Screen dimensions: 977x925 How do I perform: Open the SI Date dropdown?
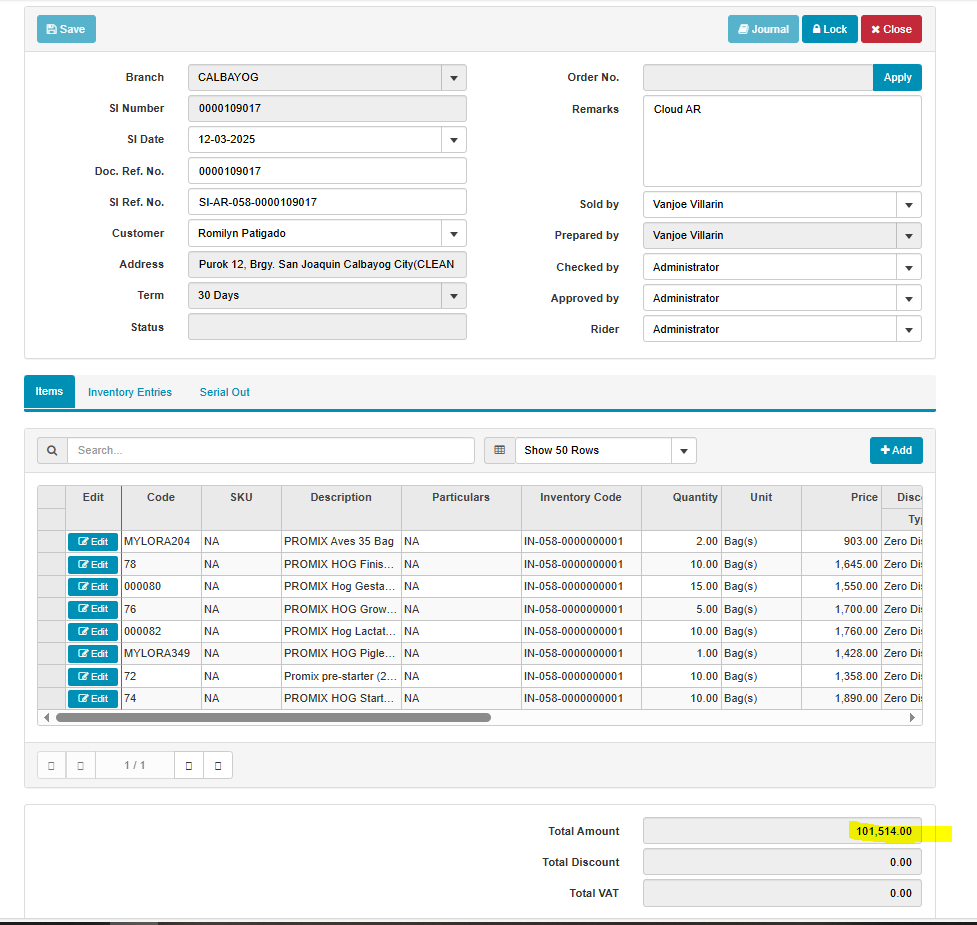(x=453, y=140)
